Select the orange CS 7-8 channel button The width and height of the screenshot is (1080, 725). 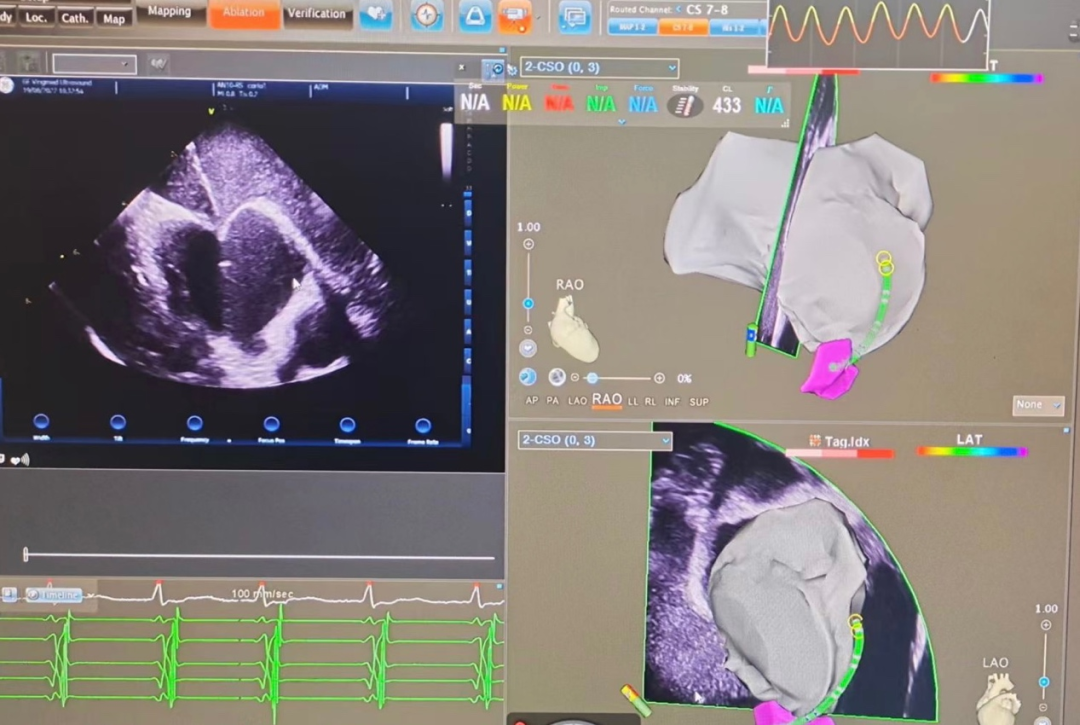click(x=683, y=27)
